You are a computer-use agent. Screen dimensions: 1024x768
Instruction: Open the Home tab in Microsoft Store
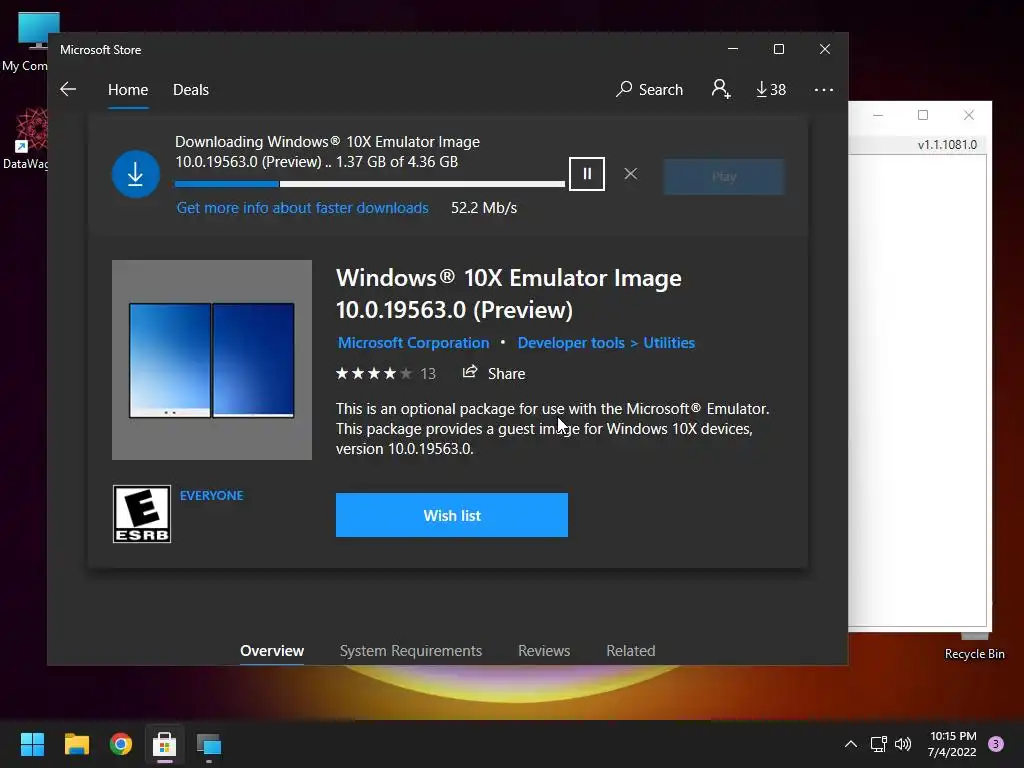tap(128, 89)
